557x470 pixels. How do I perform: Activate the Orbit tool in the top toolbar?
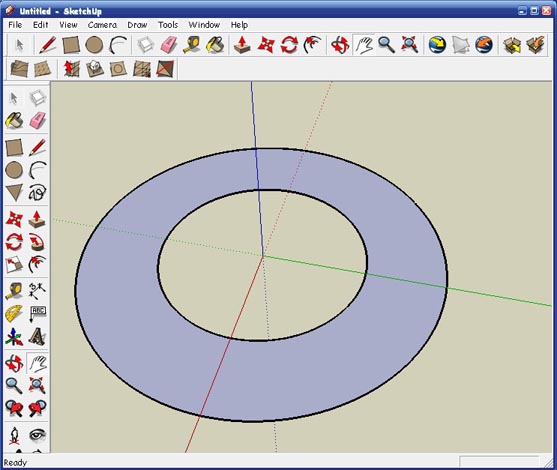point(340,45)
